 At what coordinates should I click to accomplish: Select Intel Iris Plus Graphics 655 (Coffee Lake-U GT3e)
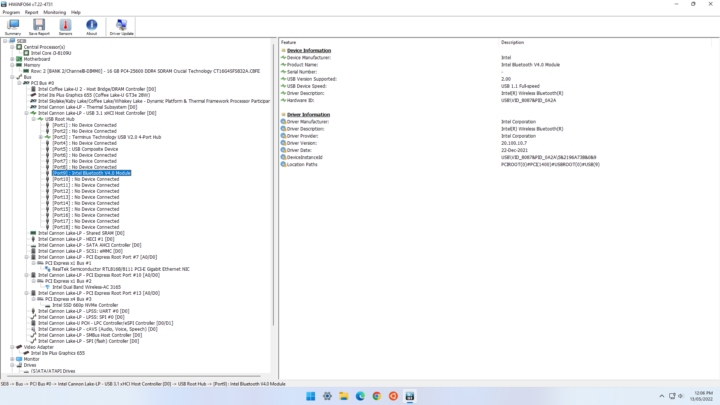coord(94,95)
